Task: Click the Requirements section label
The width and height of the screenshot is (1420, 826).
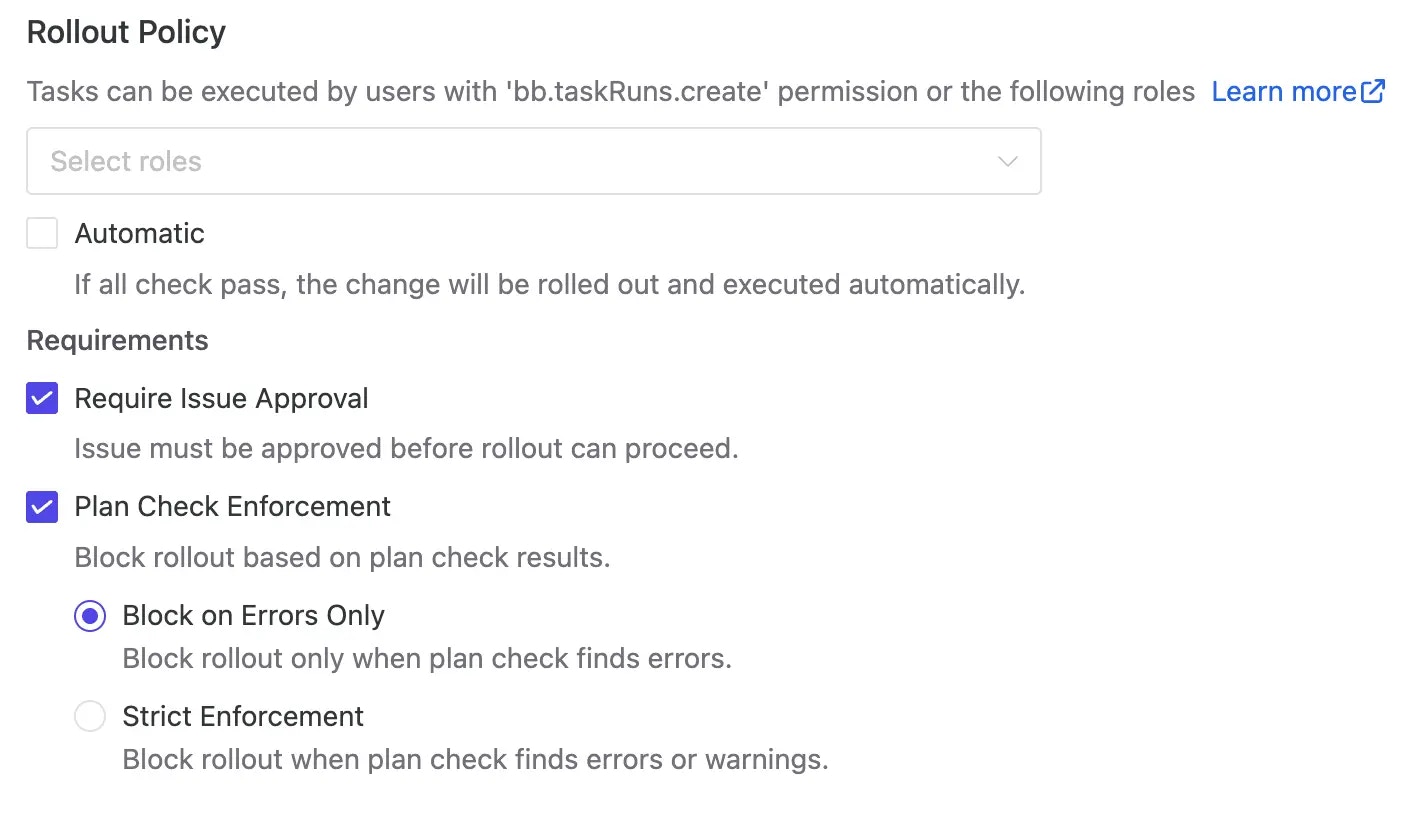Action: 117,340
